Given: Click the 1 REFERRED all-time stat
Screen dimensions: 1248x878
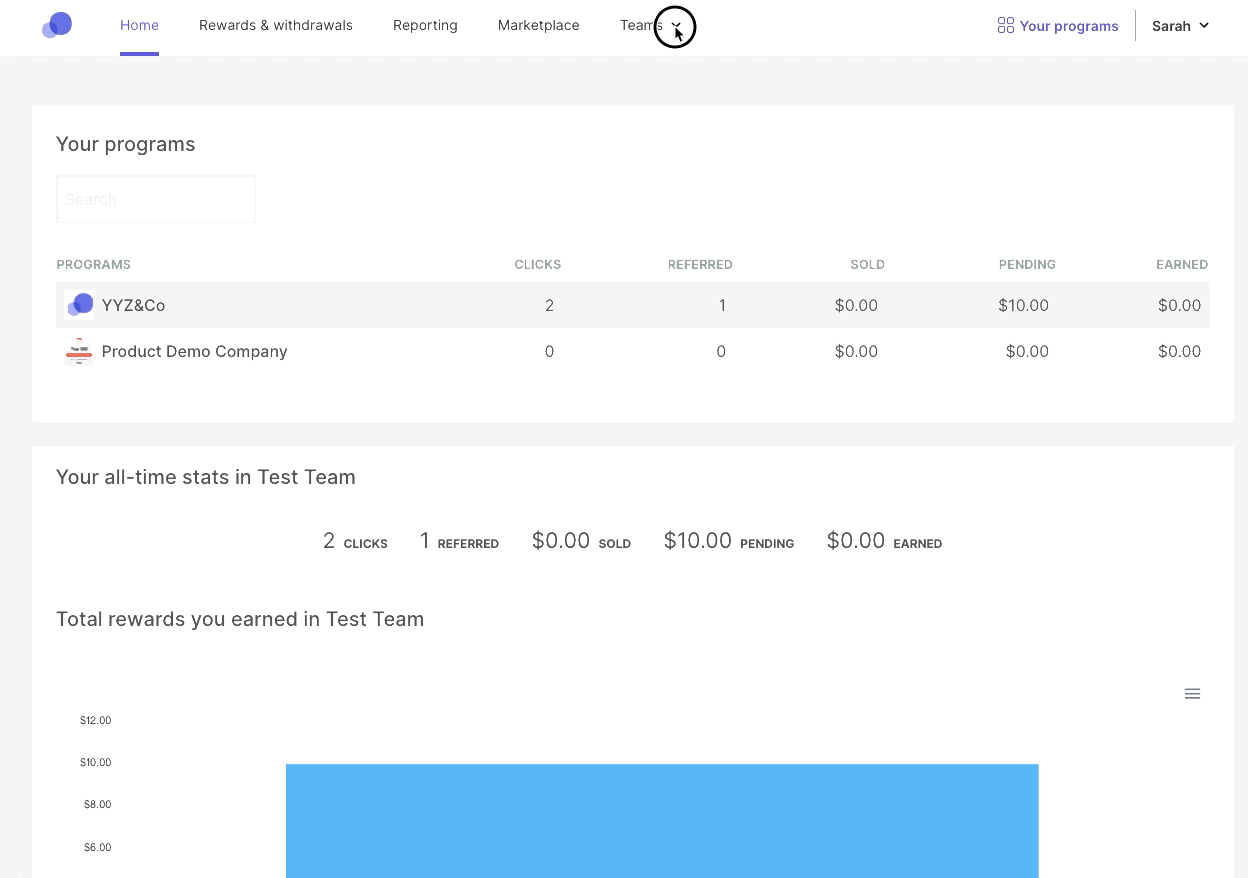Looking at the screenshot, I should click(459, 541).
